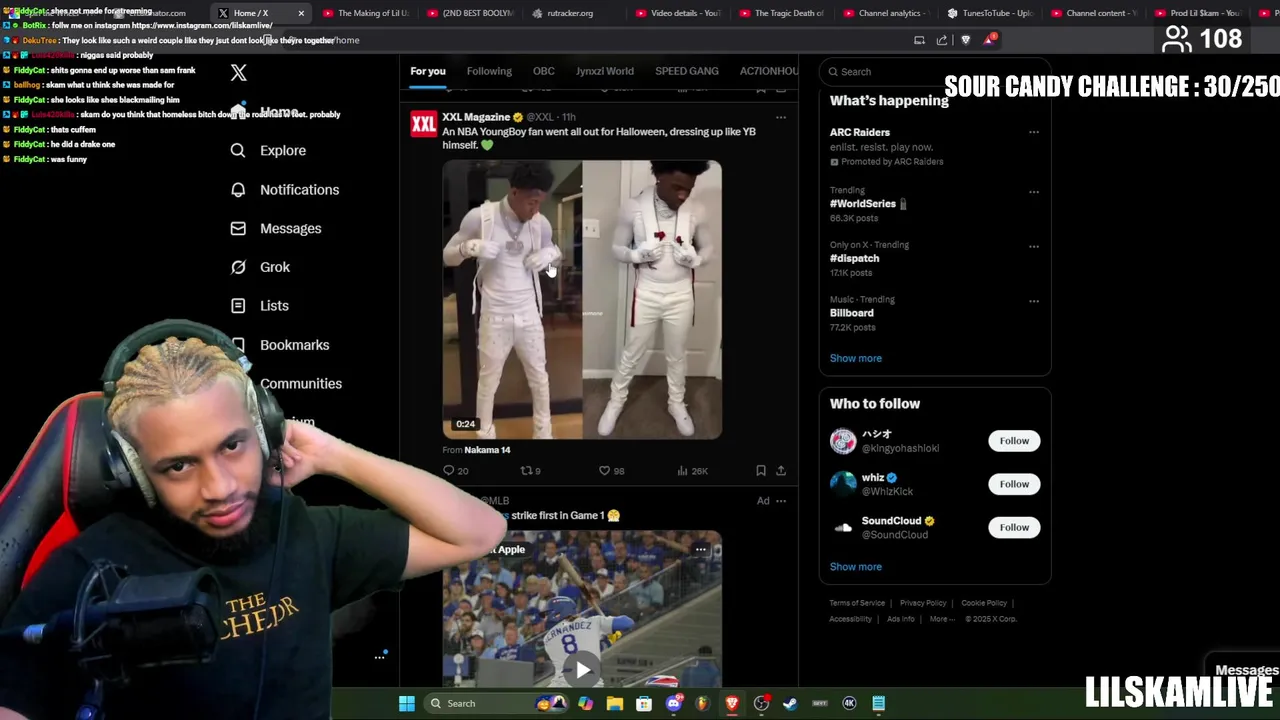Switch to the SPEED GANG tab
Image resolution: width=1280 pixels, height=720 pixels.
click(687, 71)
